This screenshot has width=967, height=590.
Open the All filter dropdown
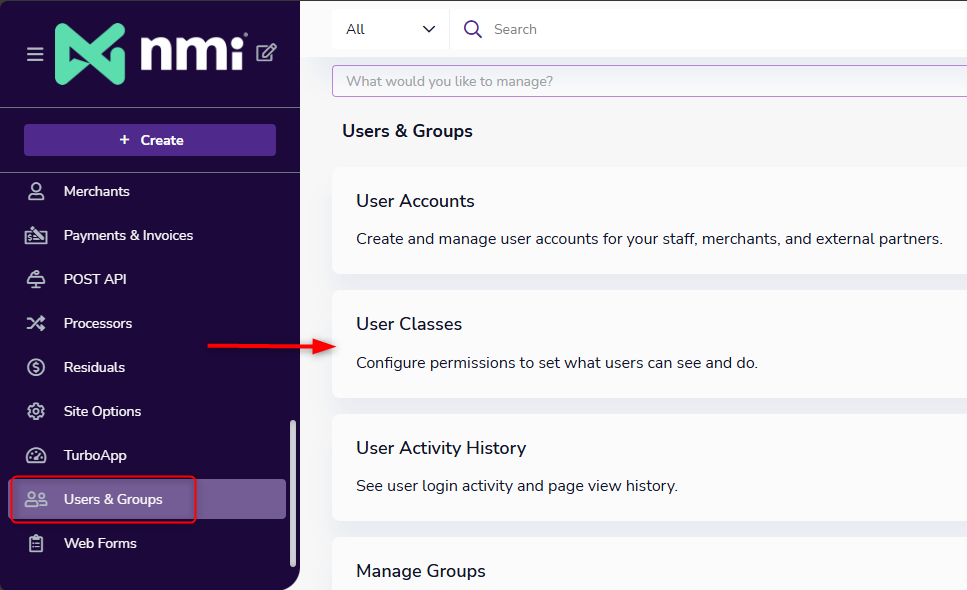click(390, 29)
